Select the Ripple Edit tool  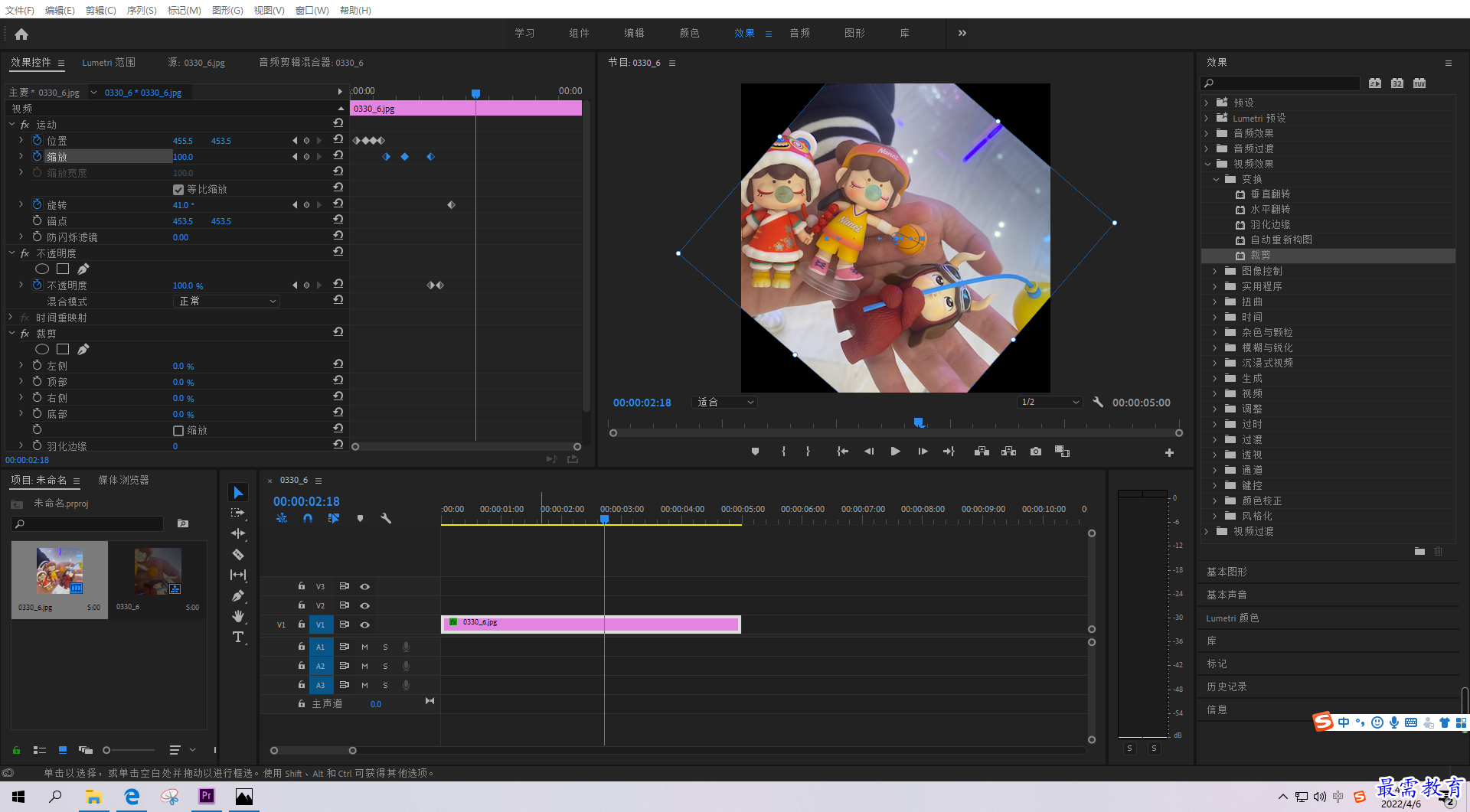[x=238, y=533]
